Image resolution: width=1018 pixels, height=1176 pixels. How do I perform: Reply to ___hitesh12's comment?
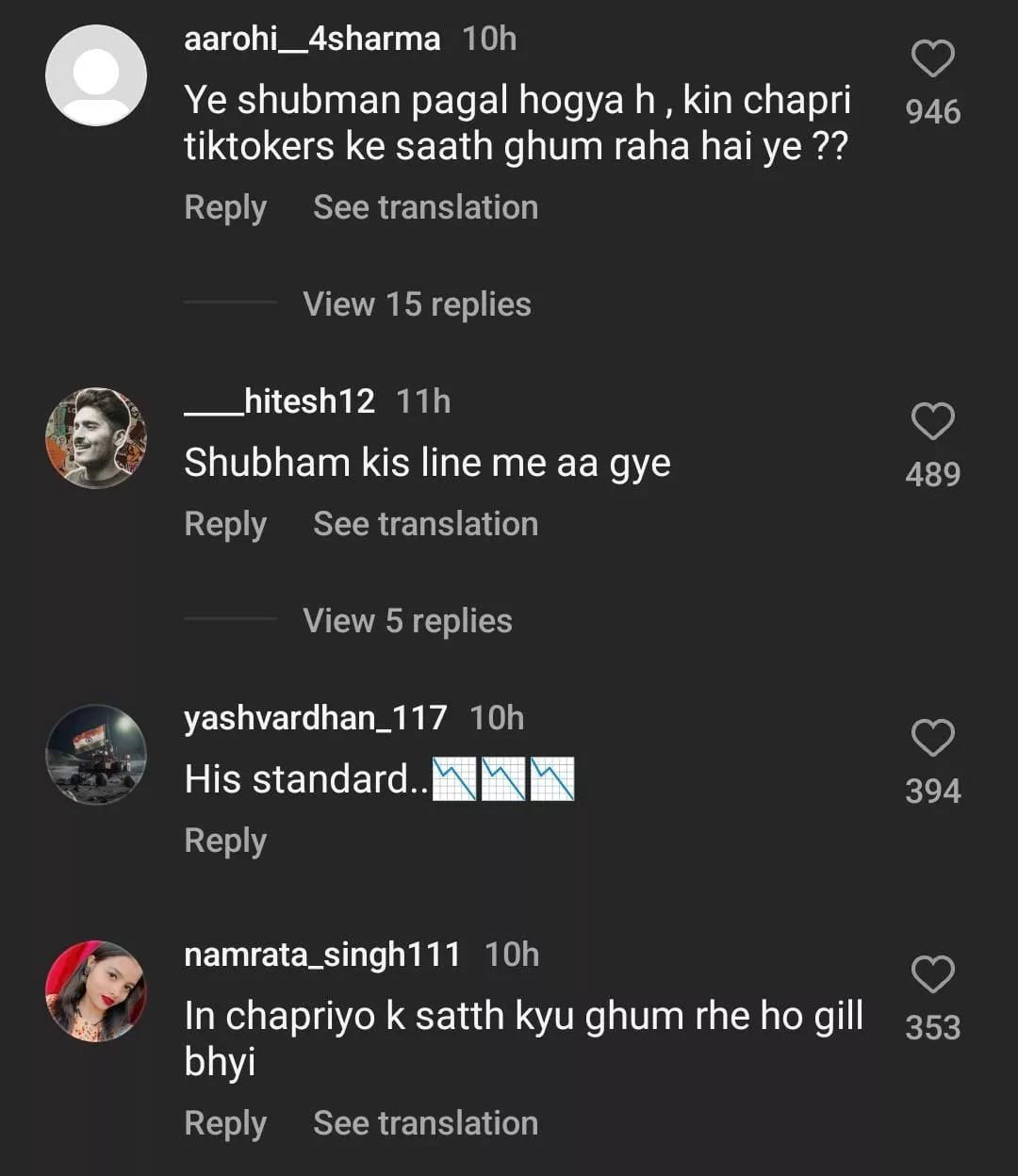pyautogui.click(x=225, y=524)
